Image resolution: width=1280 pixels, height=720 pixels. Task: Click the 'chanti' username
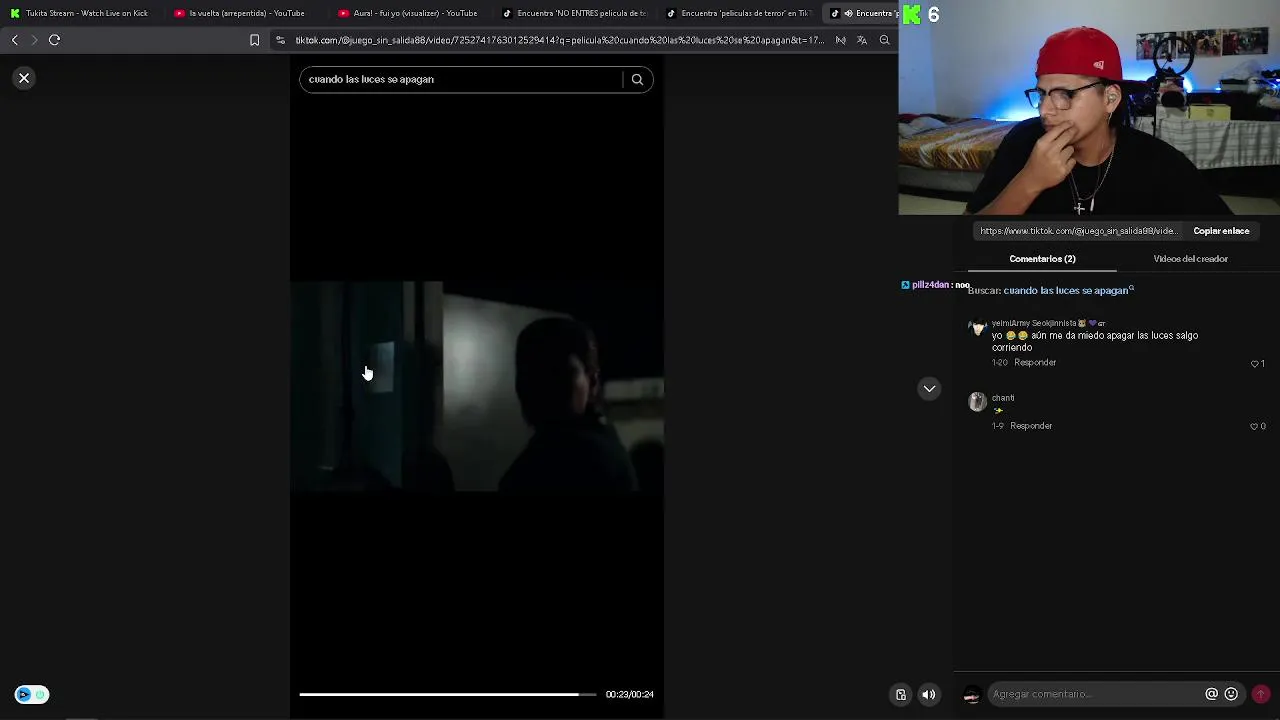[1003, 398]
